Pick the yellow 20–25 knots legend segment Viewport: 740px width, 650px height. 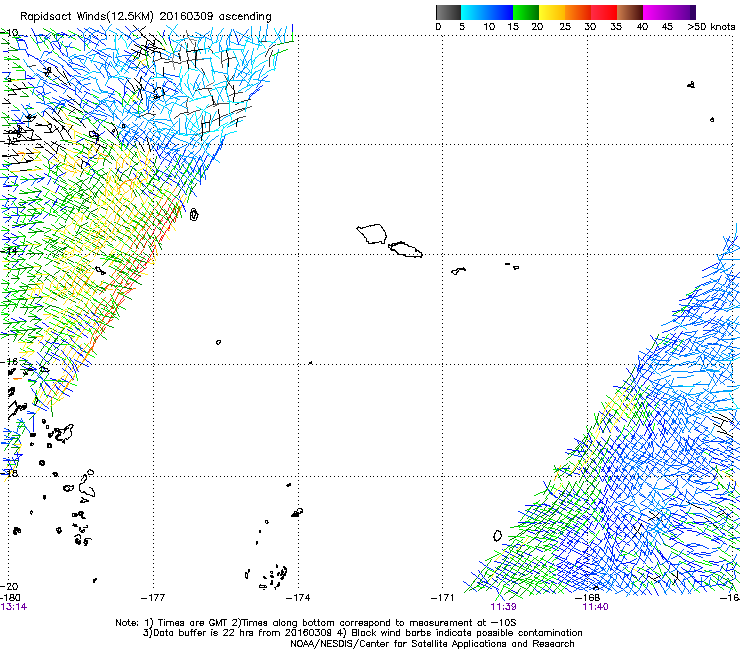click(x=552, y=12)
